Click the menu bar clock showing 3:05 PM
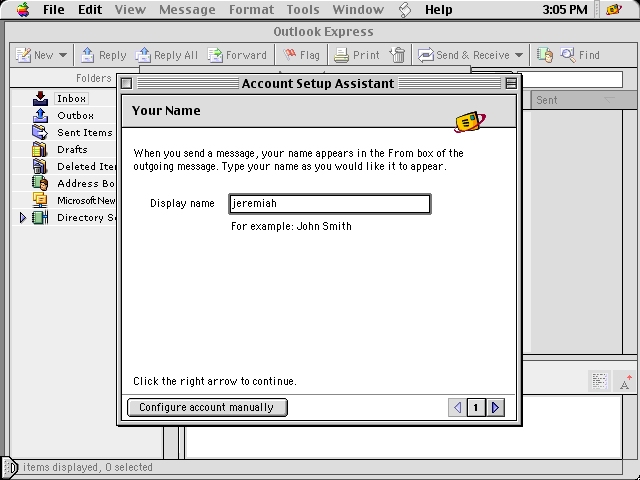The width and height of the screenshot is (640, 480). pyautogui.click(x=564, y=9)
